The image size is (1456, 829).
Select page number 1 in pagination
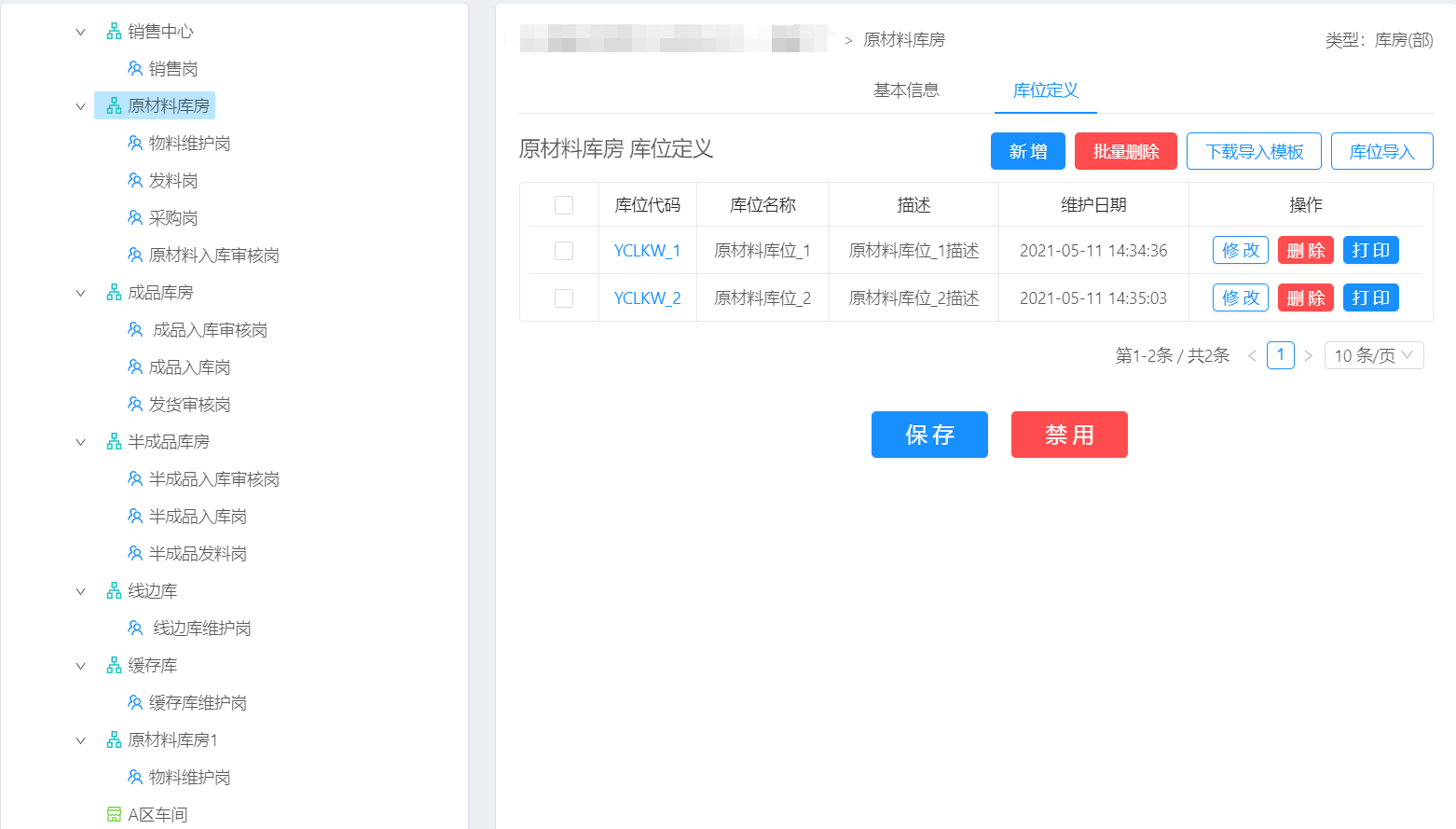point(1281,355)
